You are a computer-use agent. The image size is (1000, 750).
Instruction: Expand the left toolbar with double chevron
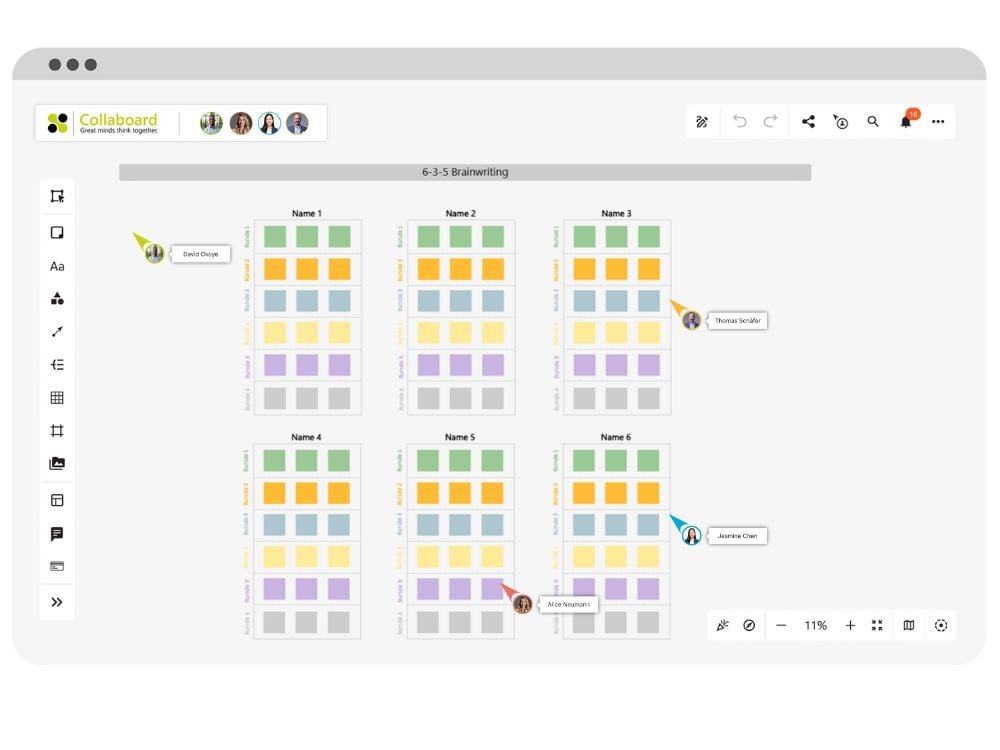click(57, 602)
